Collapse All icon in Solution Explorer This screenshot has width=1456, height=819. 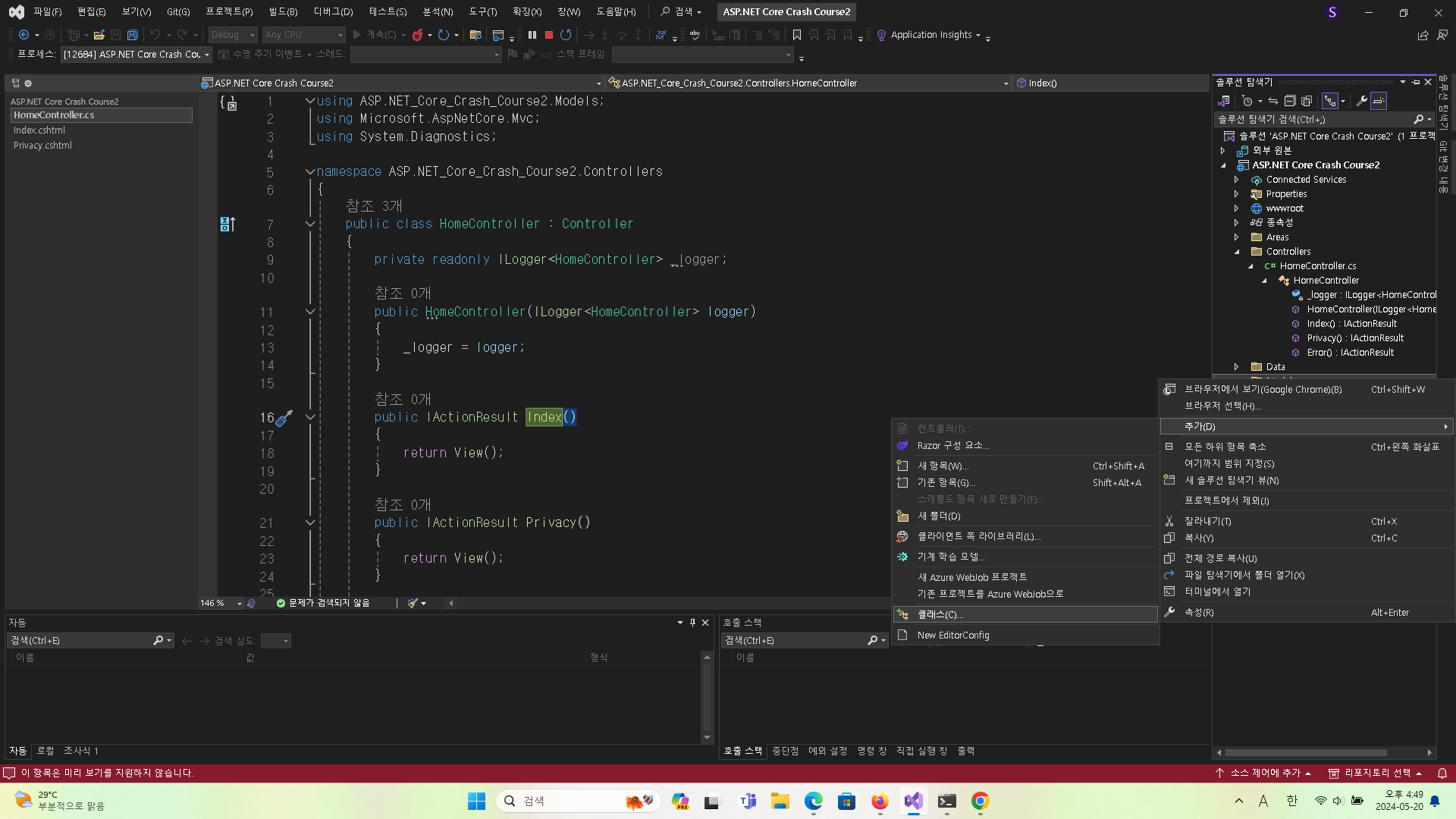click(1290, 101)
